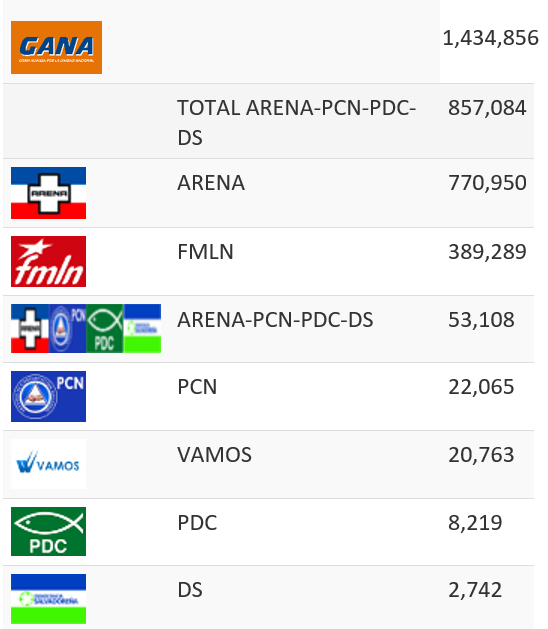The image size is (548, 629).
Task: Click the FMLN party name
Action: coord(205,252)
